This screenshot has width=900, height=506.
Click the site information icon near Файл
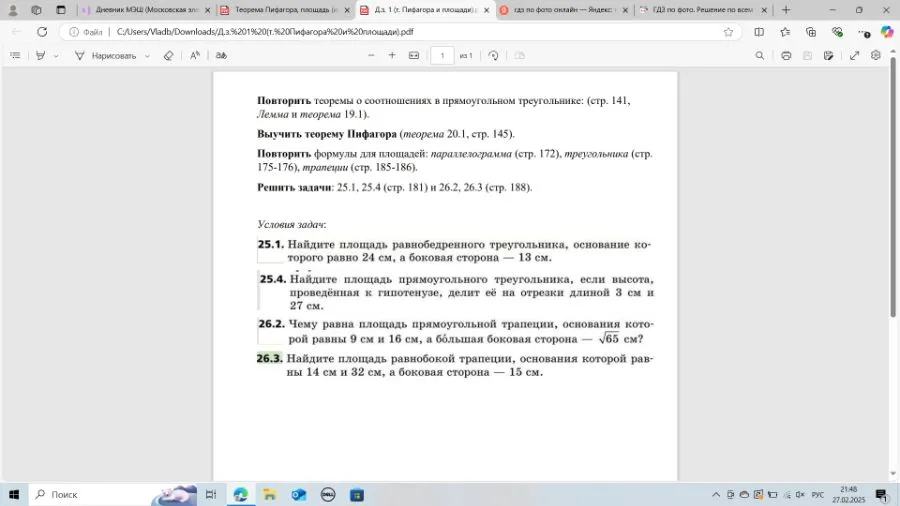(73, 32)
